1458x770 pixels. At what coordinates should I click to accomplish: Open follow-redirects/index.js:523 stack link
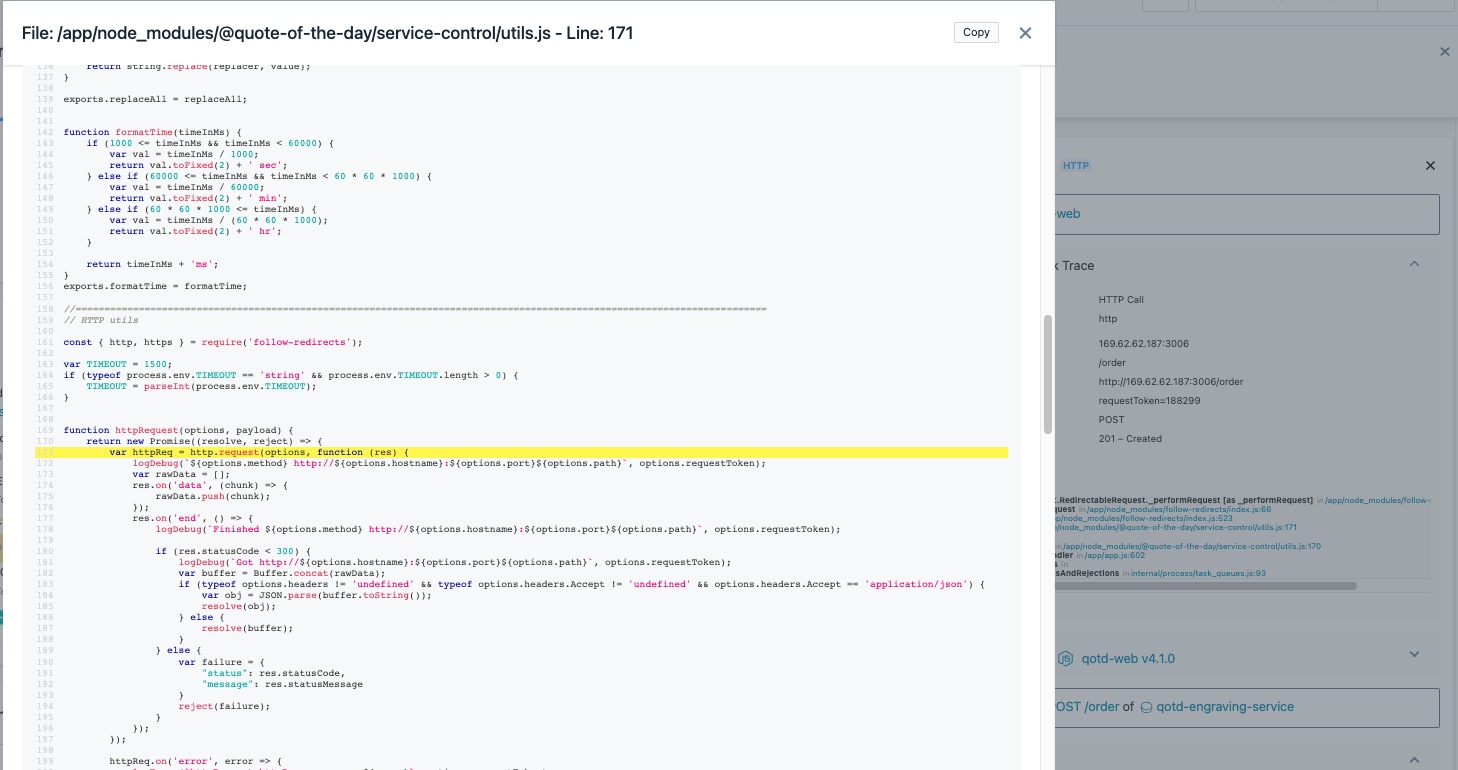(x=1142, y=518)
